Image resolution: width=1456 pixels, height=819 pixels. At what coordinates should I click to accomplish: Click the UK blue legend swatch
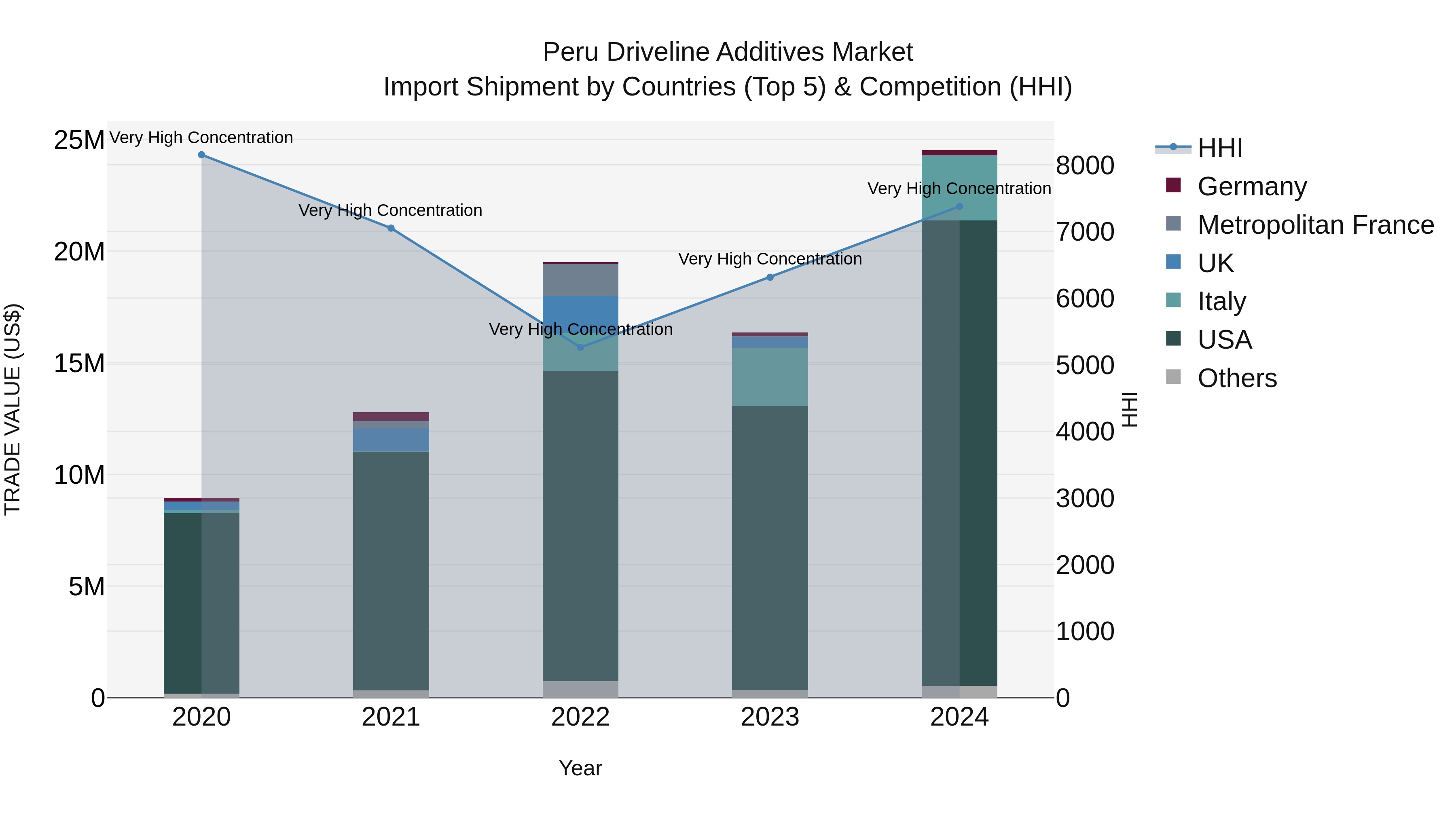click(x=1173, y=262)
